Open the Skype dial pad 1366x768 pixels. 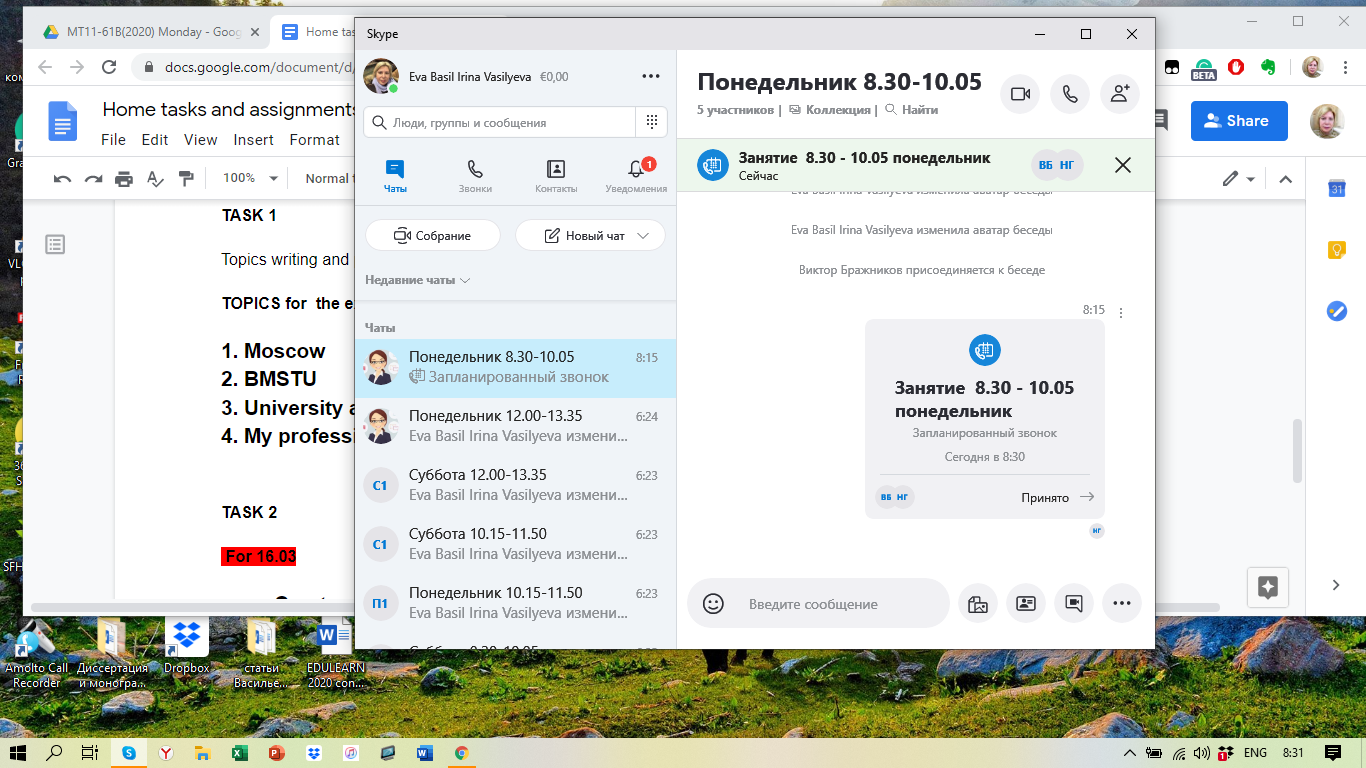(651, 122)
